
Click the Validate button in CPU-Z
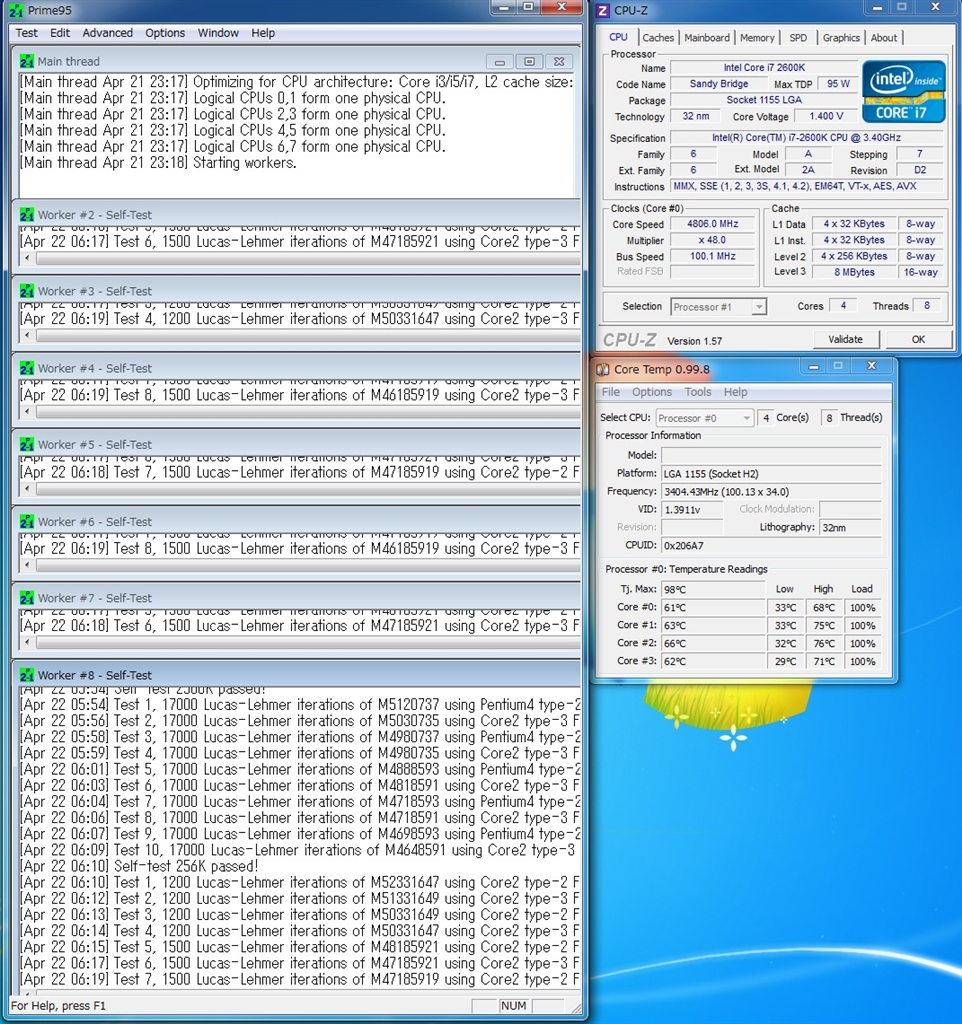[846, 340]
